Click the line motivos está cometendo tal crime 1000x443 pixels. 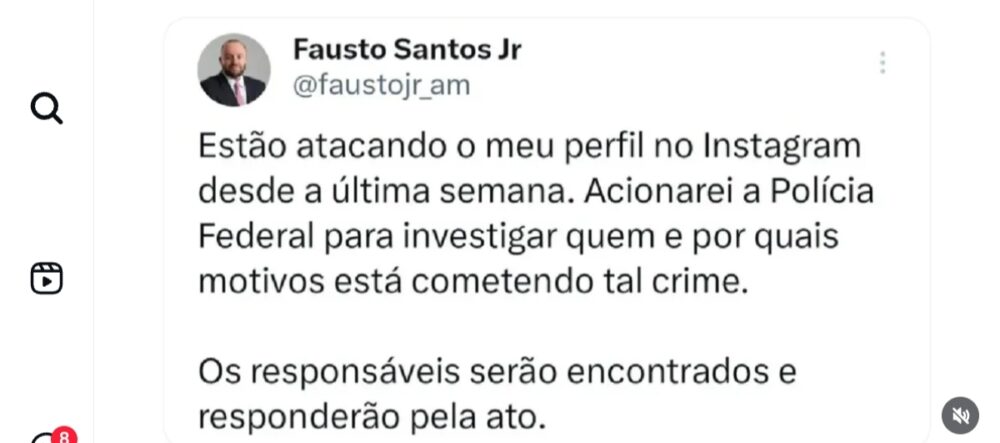coord(473,282)
